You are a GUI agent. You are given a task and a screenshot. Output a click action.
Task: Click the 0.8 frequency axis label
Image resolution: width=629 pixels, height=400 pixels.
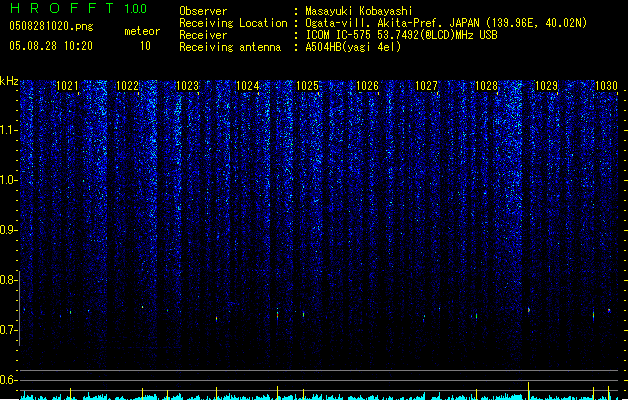click(x=8, y=280)
